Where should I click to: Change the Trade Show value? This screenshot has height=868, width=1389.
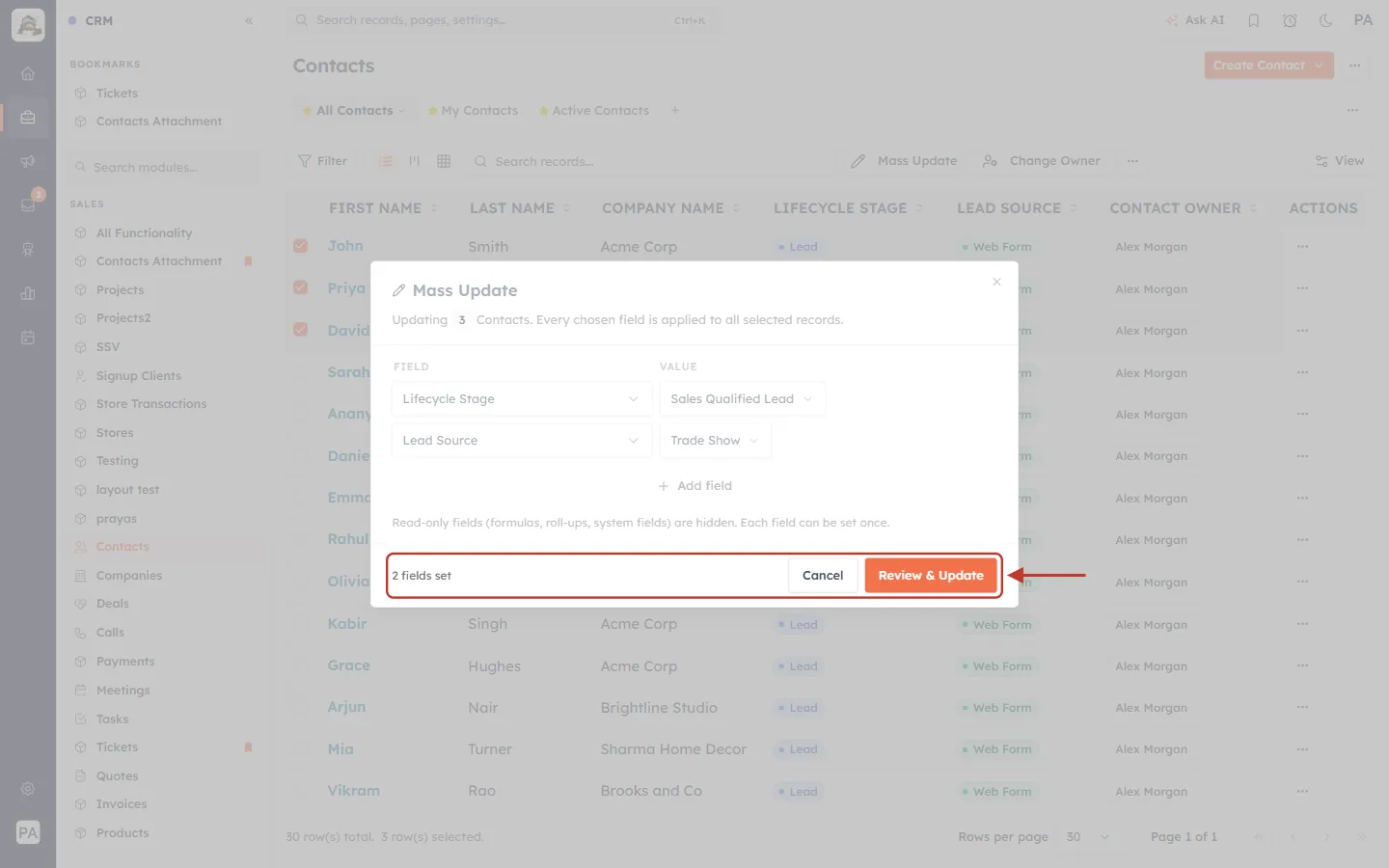point(715,441)
